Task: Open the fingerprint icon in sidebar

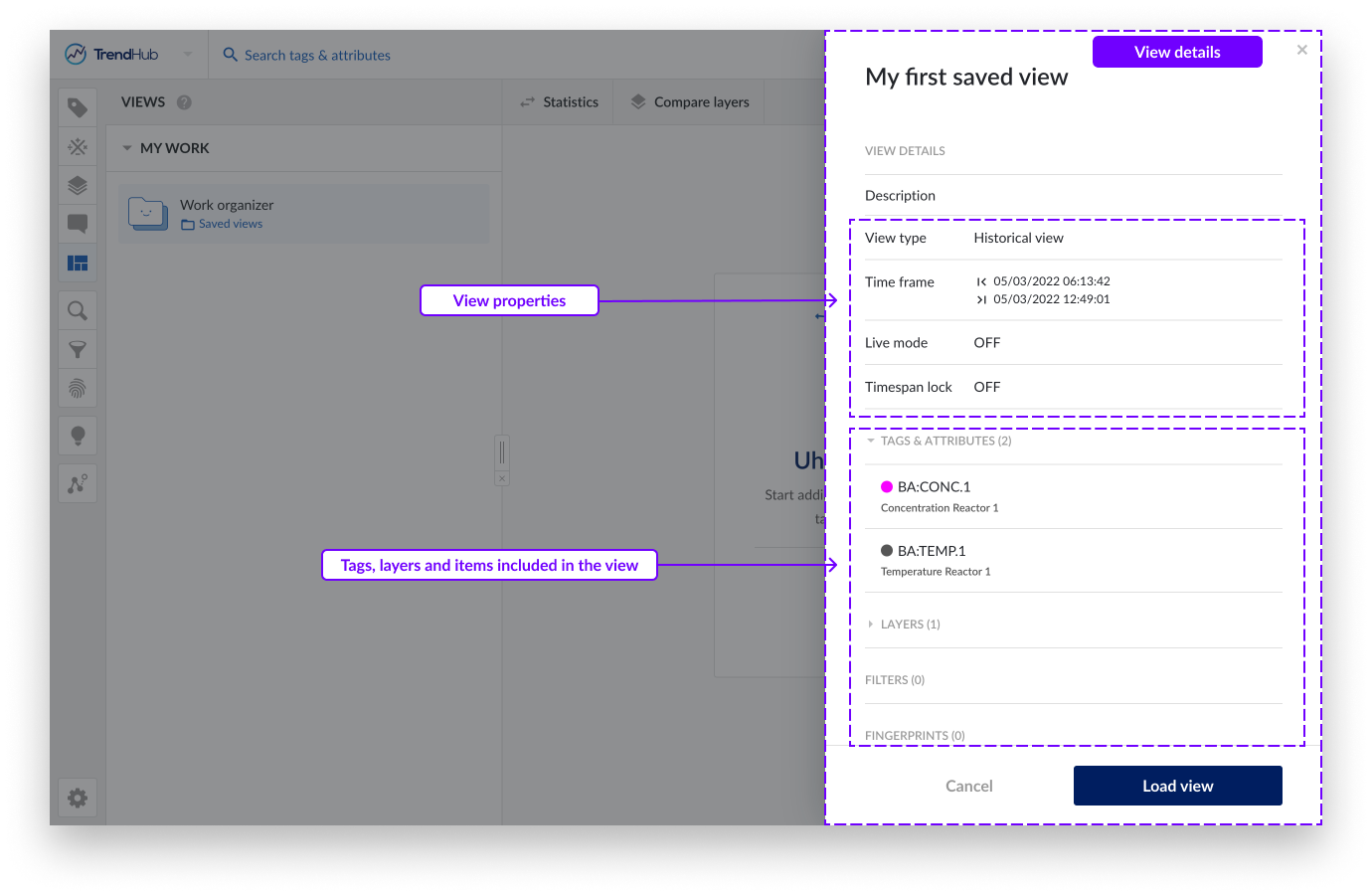Action: 78,389
